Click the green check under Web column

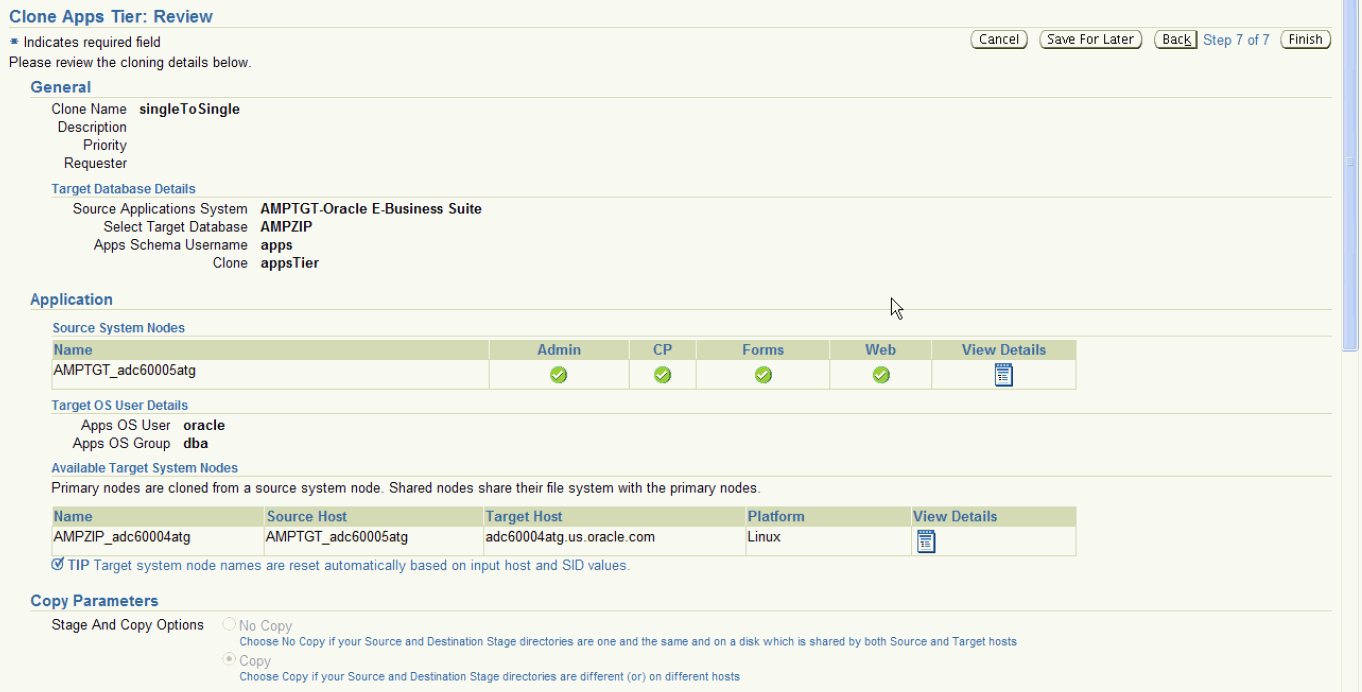[881, 375]
